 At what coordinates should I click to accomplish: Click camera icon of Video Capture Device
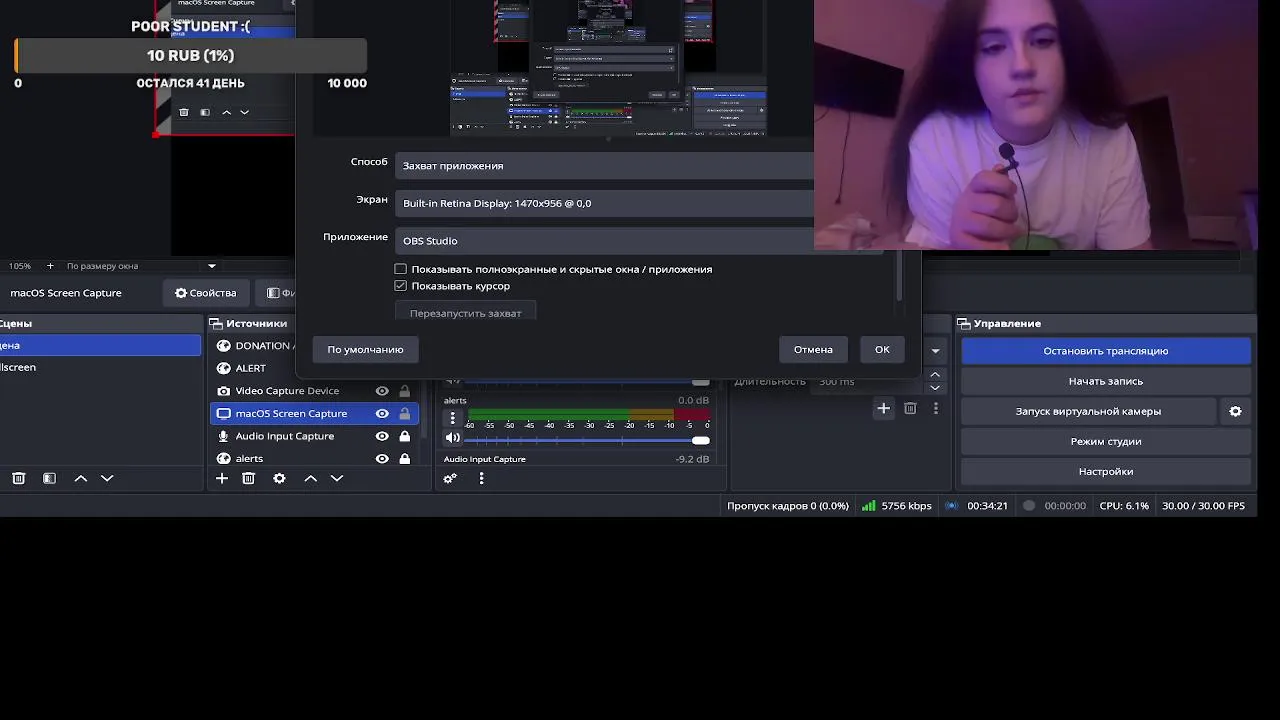[x=224, y=391]
